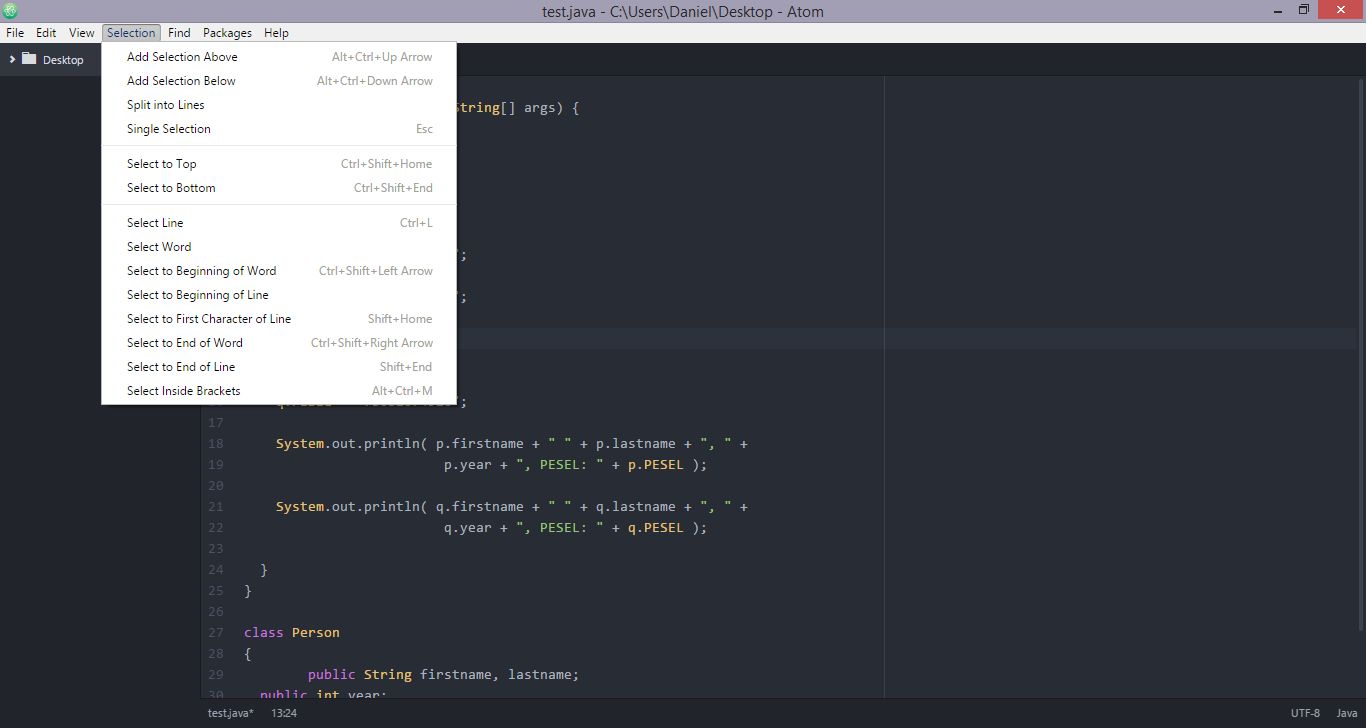Open the File menu

15,33
